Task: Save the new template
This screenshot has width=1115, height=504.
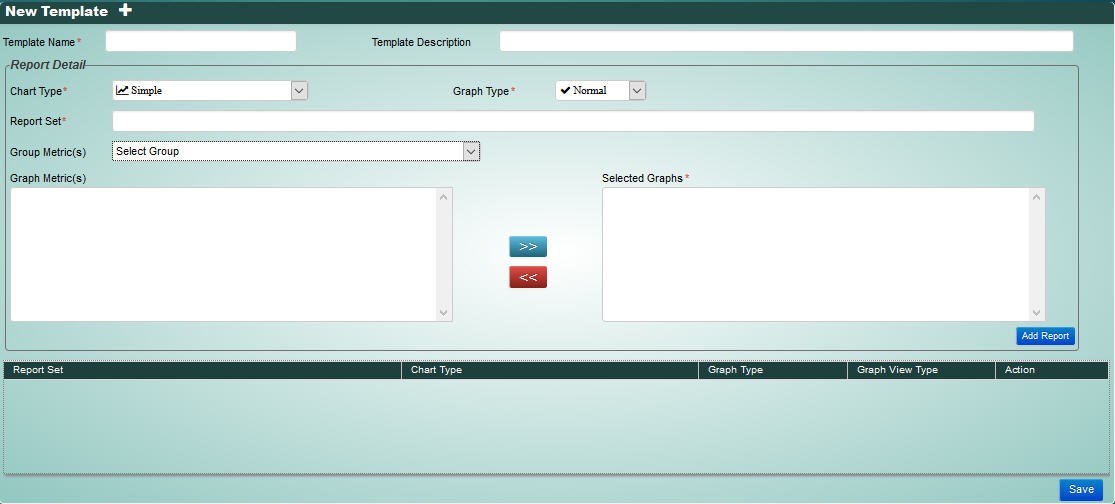Action: click(x=1081, y=490)
